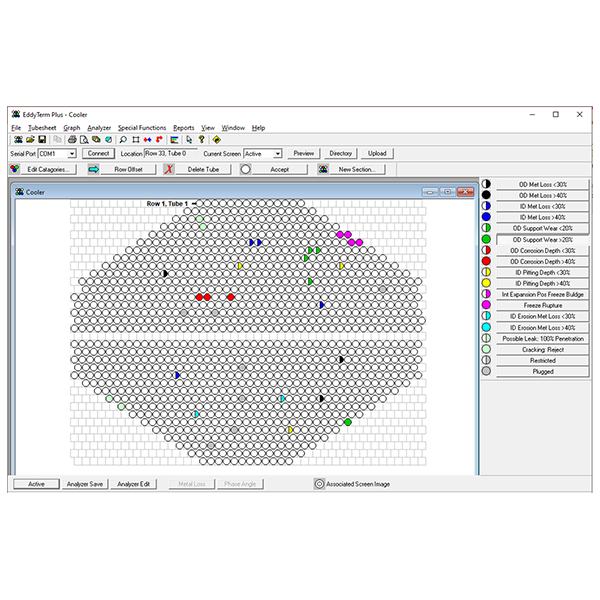The image size is (600, 600).
Task: Click the New Section icon
Action: click(x=323, y=169)
